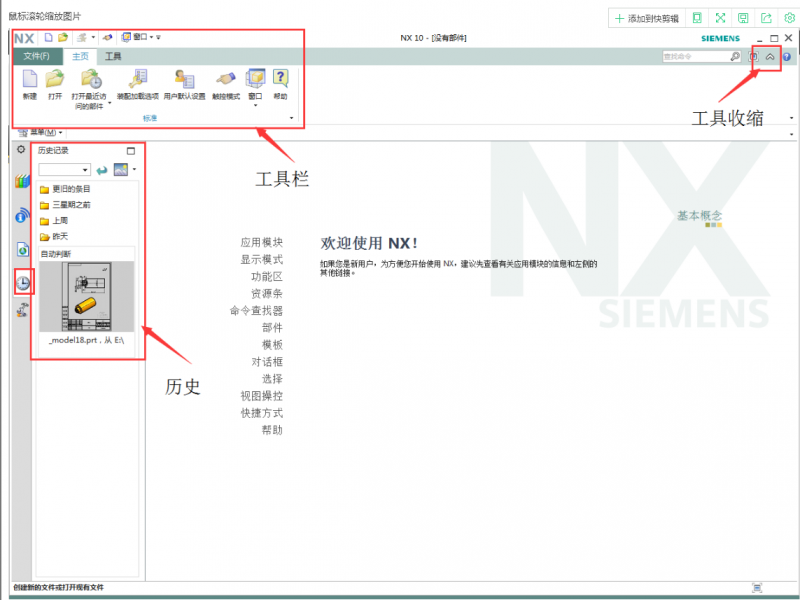This screenshot has height=600, width=800.
Task: Click the 打开 (Open) folder icon in the ribbon
Action: [55, 80]
